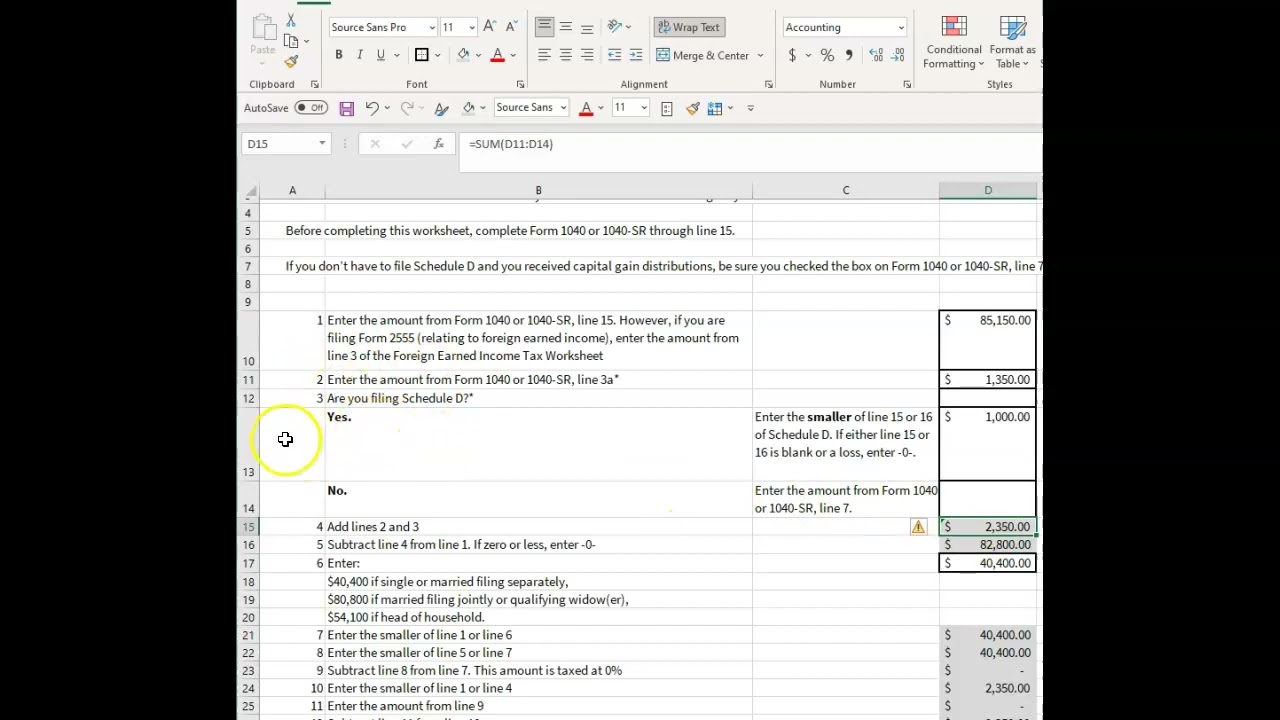Click the Insert Function fx icon

(x=438, y=144)
